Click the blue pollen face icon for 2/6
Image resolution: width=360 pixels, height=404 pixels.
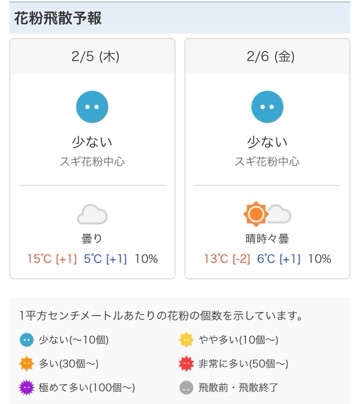click(267, 107)
